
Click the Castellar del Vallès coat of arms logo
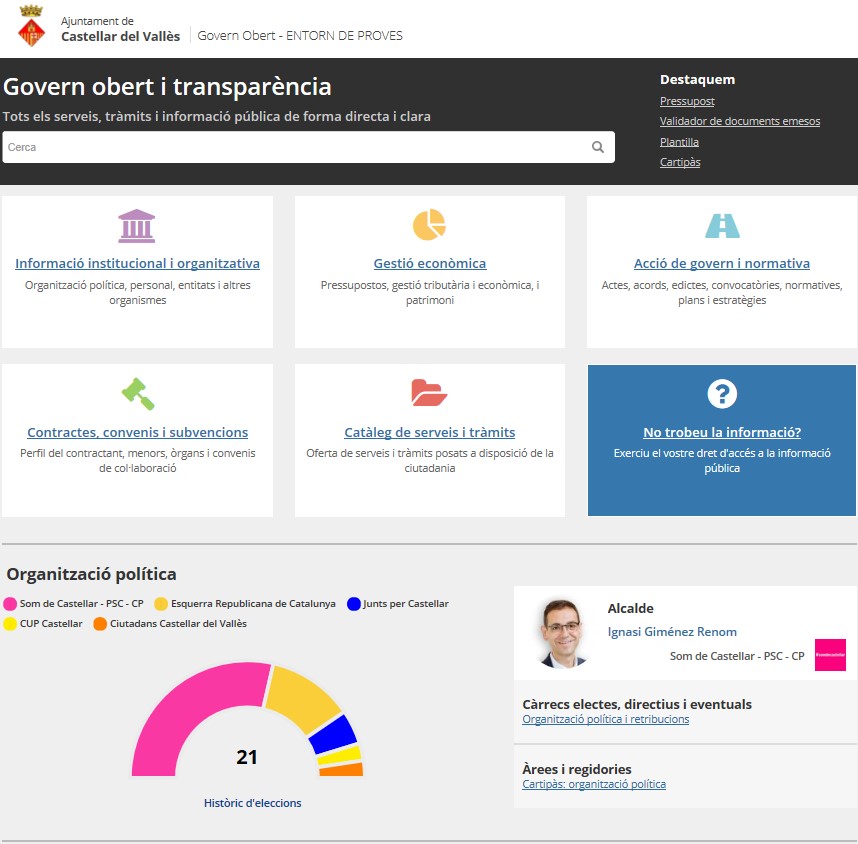[31, 27]
